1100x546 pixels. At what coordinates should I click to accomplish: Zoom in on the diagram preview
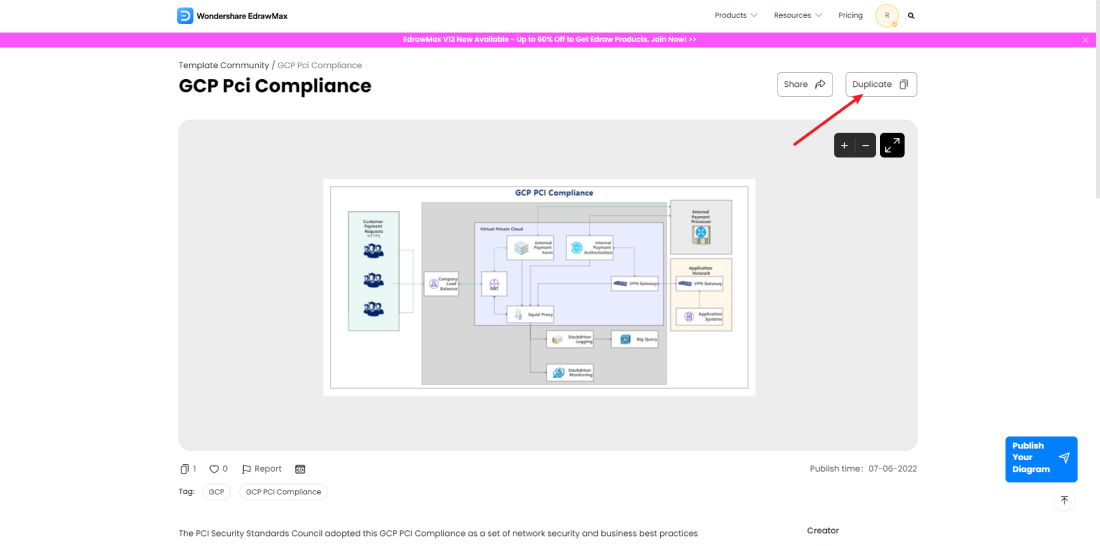(x=845, y=145)
